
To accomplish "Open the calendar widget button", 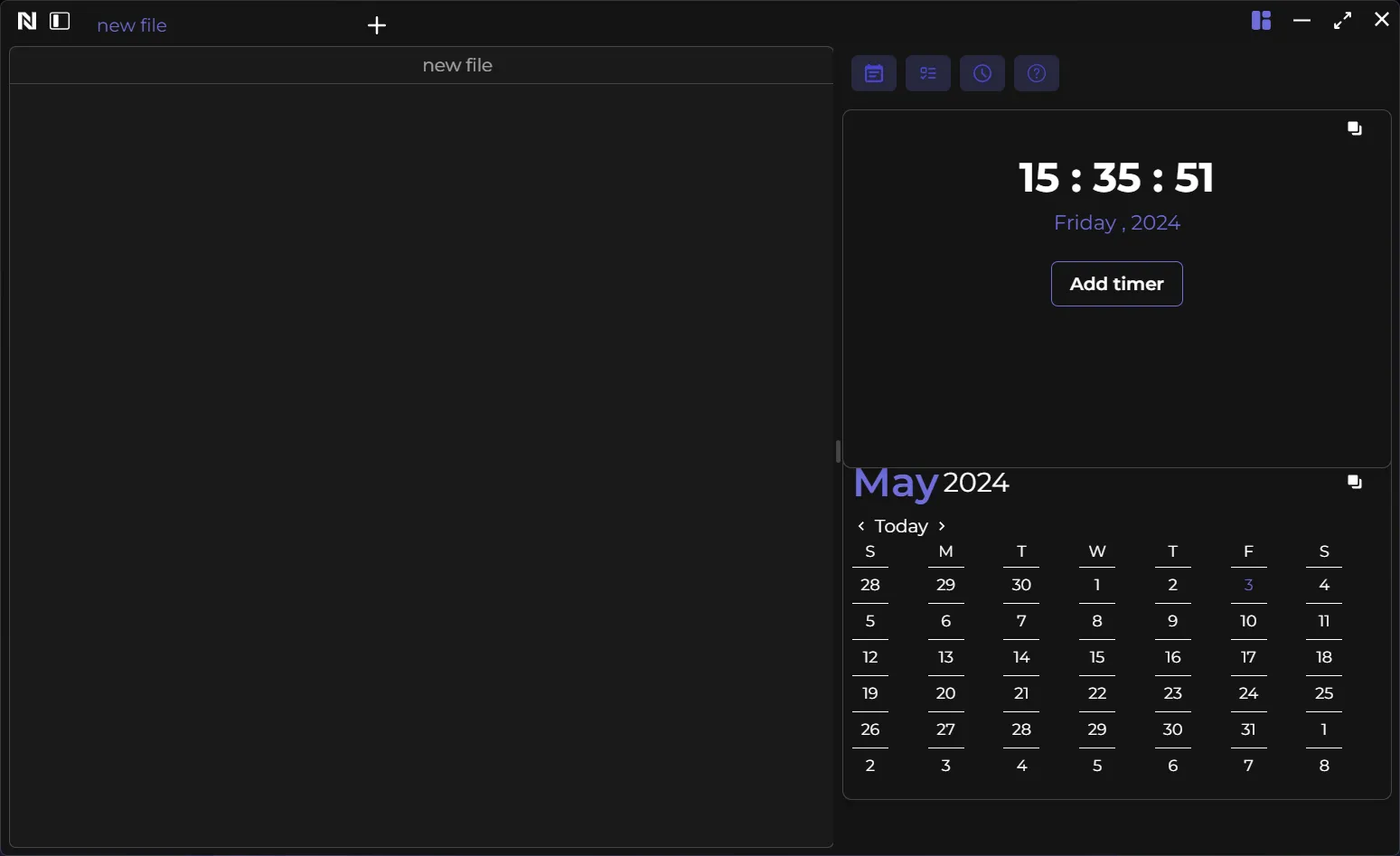I will (x=874, y=73).
